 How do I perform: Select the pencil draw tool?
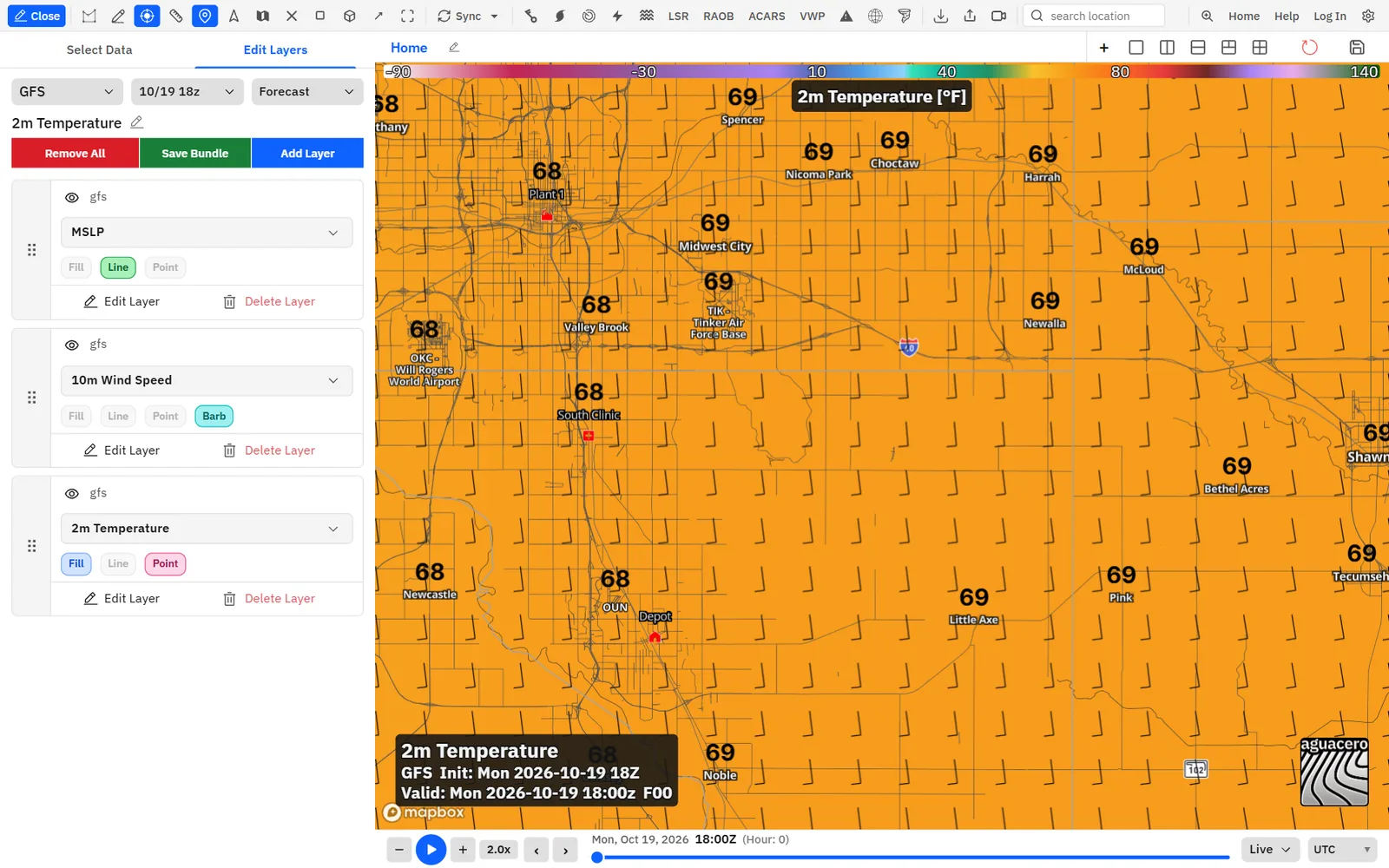[118, 16]
